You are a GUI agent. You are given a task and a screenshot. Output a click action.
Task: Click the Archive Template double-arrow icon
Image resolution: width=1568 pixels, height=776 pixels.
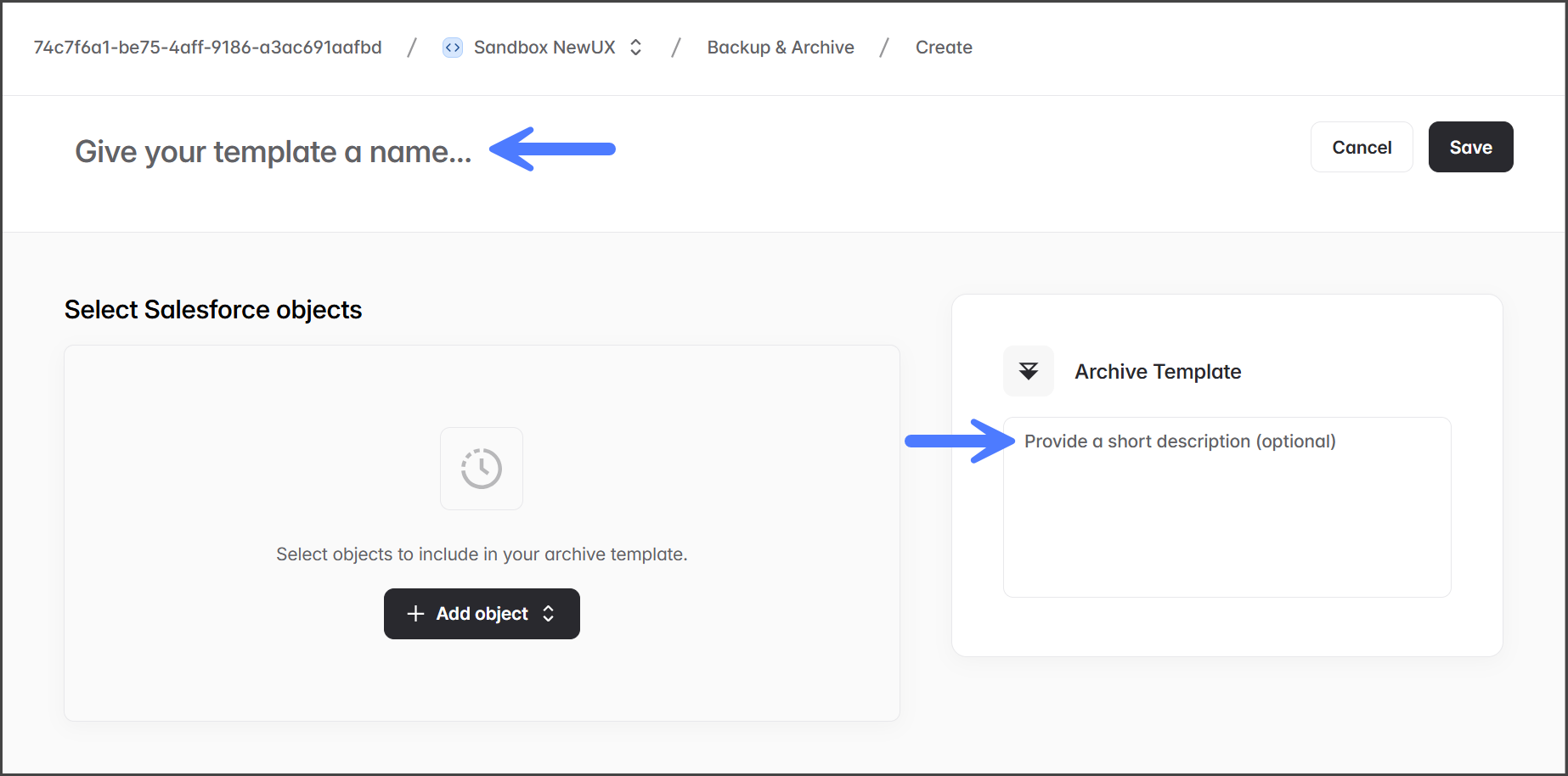(1028, 371)
